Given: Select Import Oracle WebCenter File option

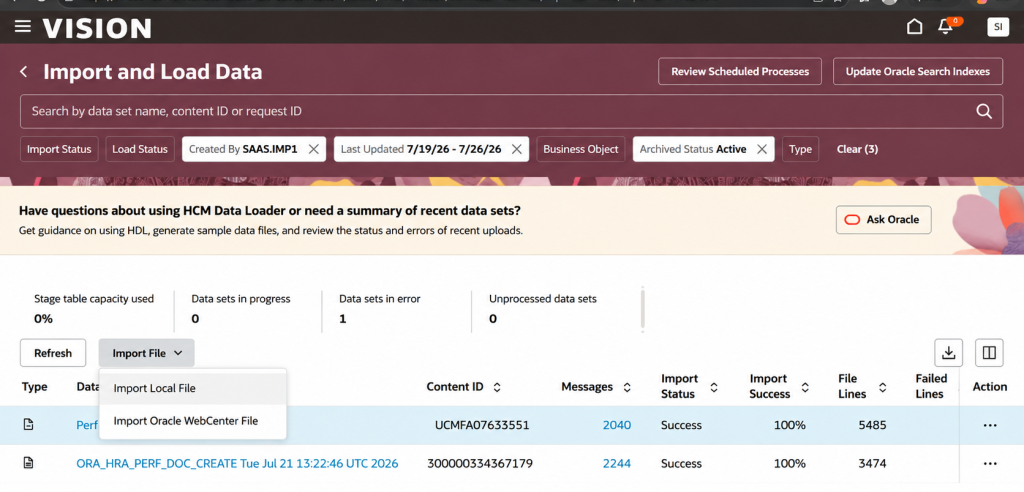Looking at the screenshot, I should click(x=193, y=421).
